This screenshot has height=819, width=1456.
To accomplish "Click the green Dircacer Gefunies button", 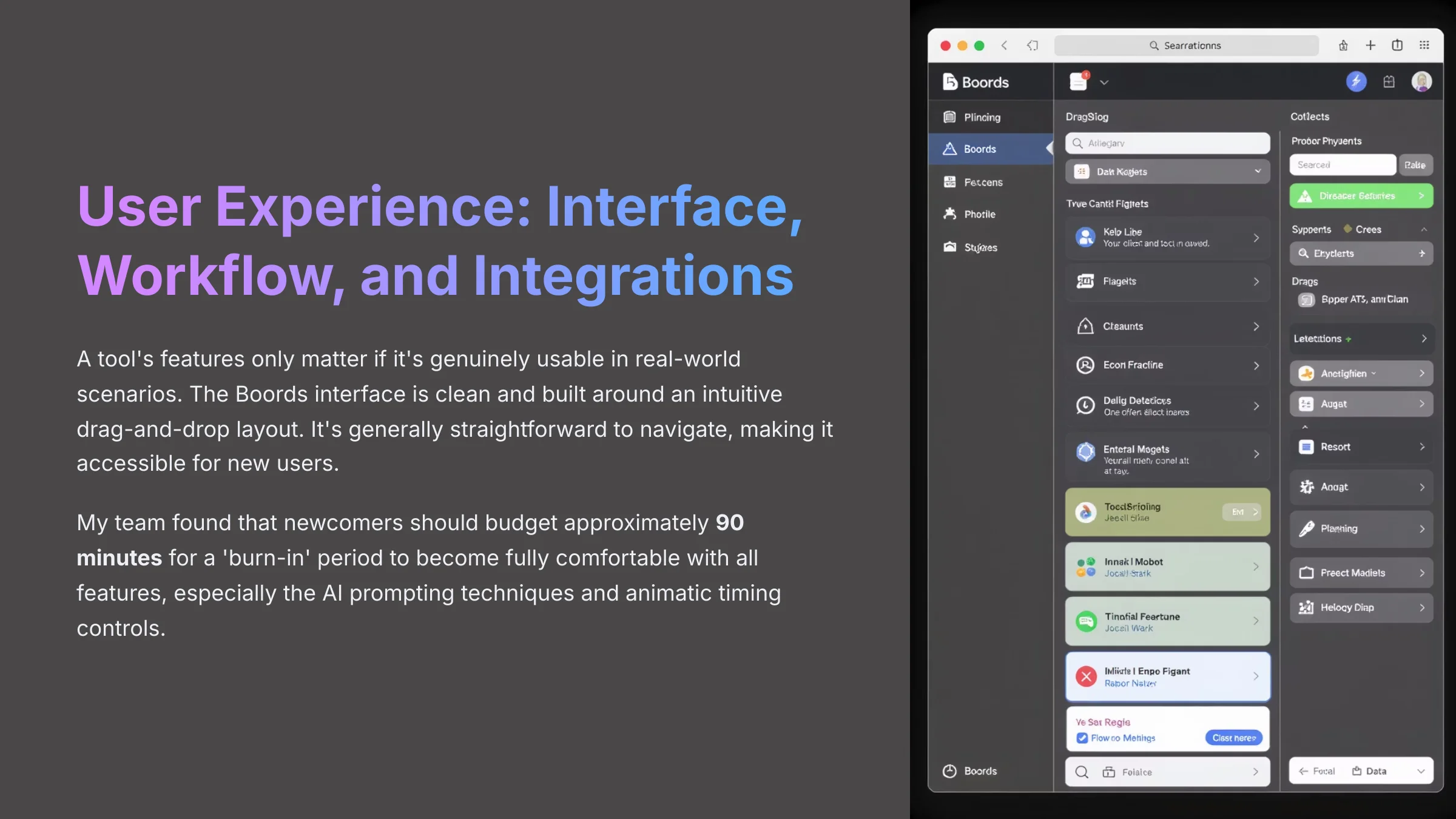I will pyautogui.click(x=1361, y=196).
